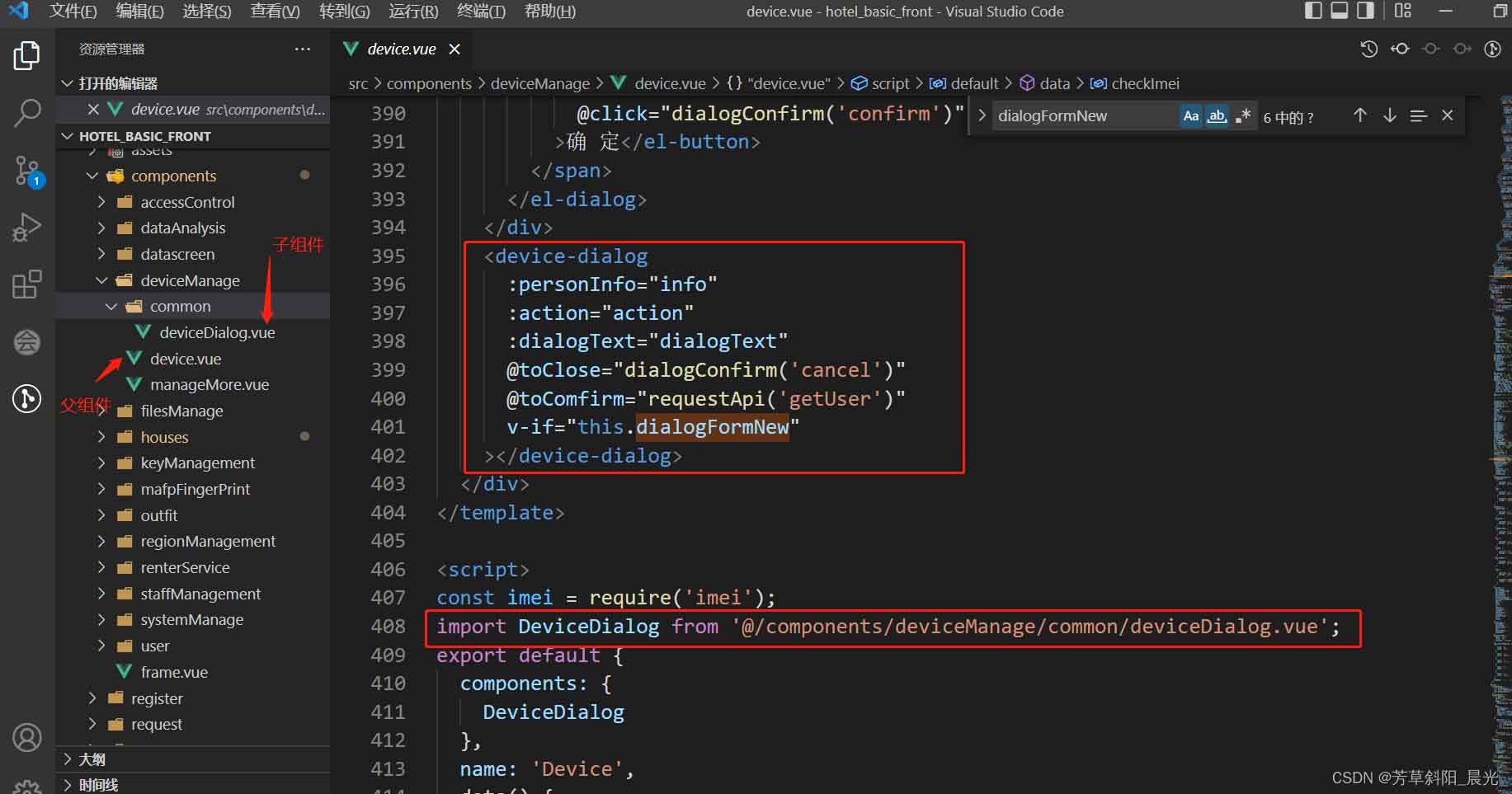
Task: Collapse the components folder
Action: pyautogui.click(x=92, y=176)
